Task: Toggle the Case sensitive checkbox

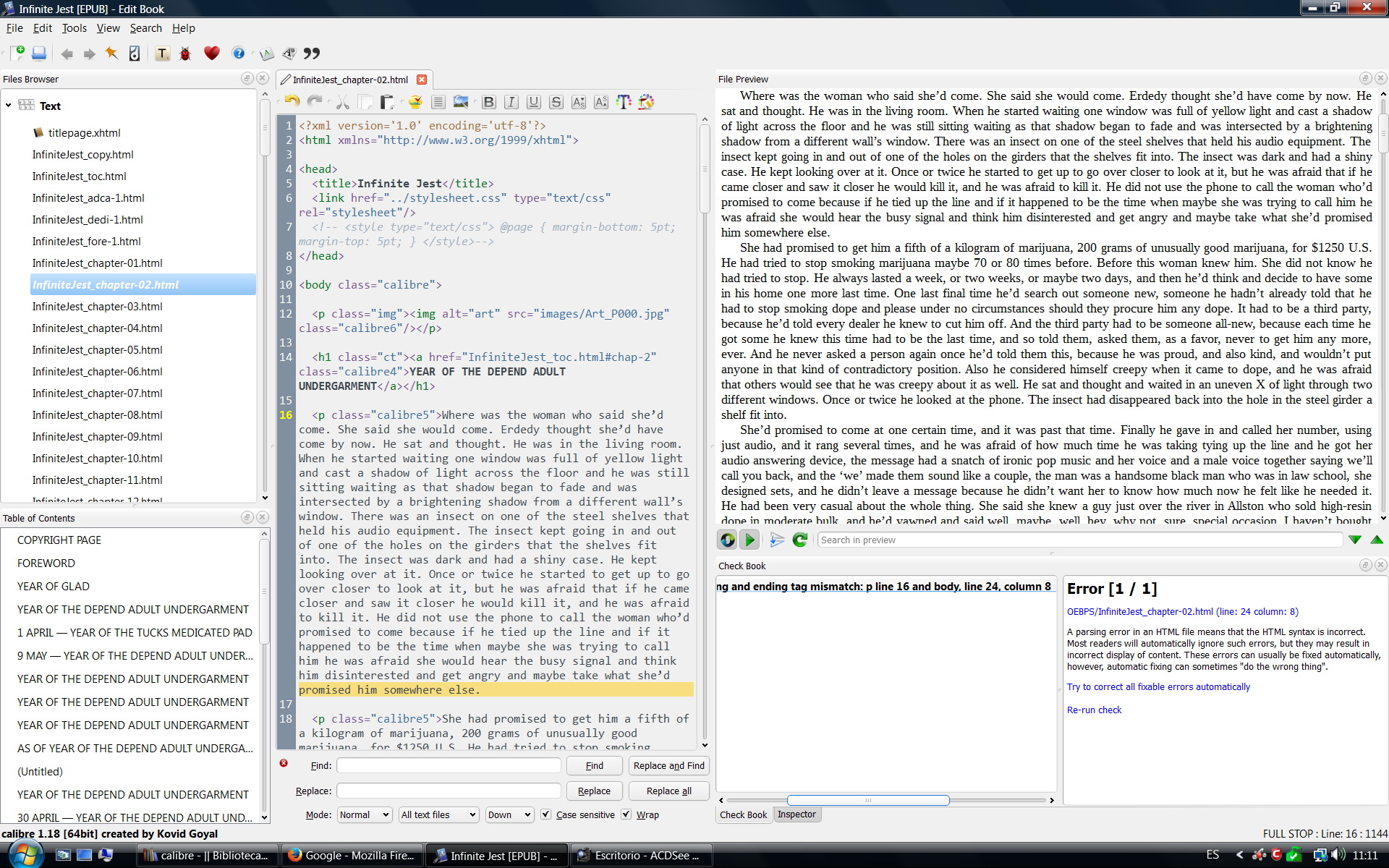Action: (546, 814)
